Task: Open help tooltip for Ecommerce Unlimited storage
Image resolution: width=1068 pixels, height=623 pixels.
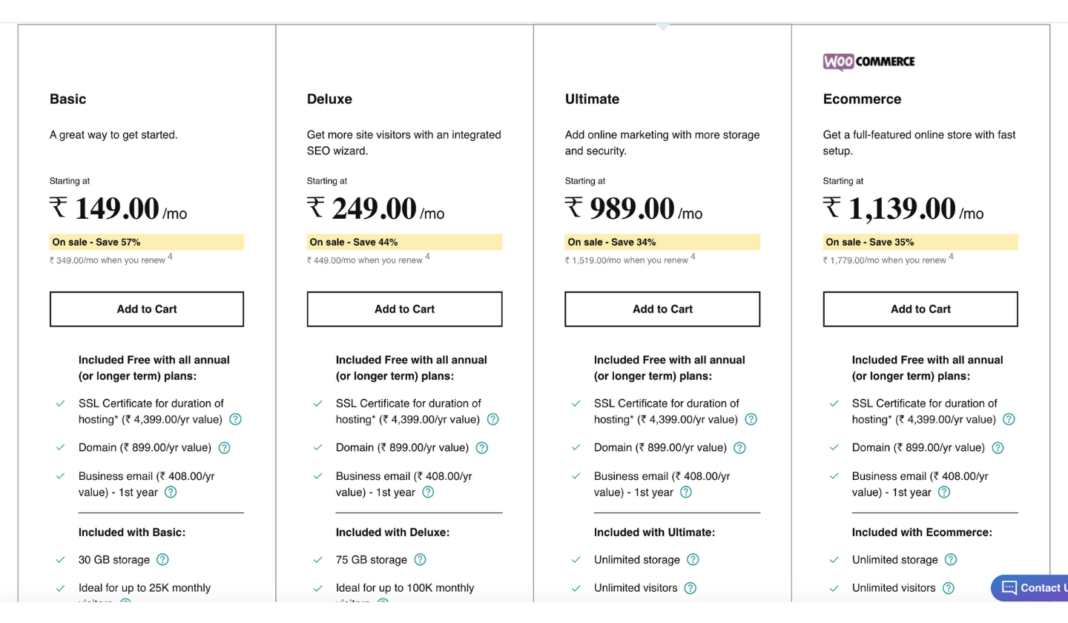Action: tap(950, 559)
